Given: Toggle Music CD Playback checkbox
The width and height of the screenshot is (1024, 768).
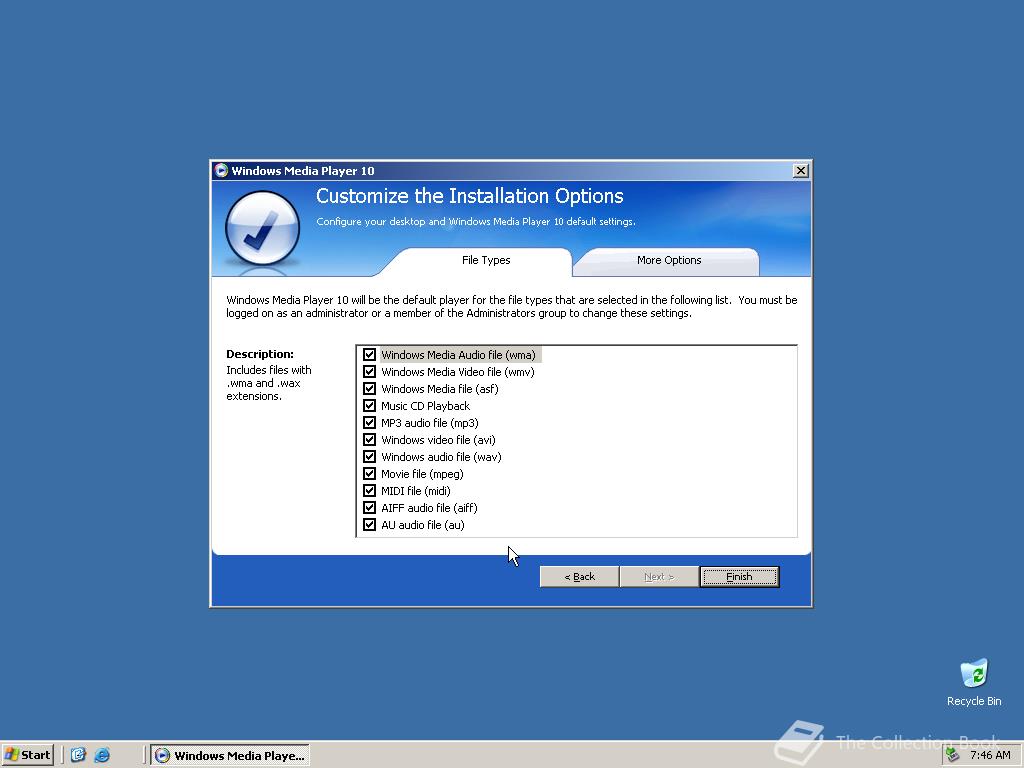Looking at the screenshot, I should tap(369, 406).
